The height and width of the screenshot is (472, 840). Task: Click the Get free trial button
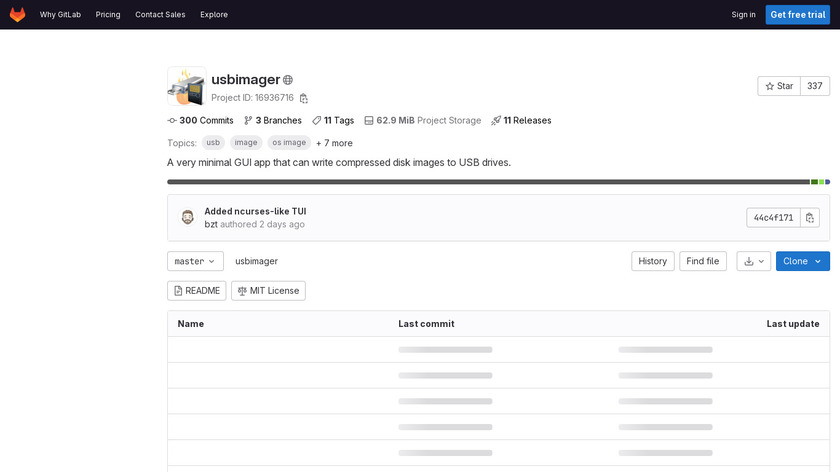(798, 14)
